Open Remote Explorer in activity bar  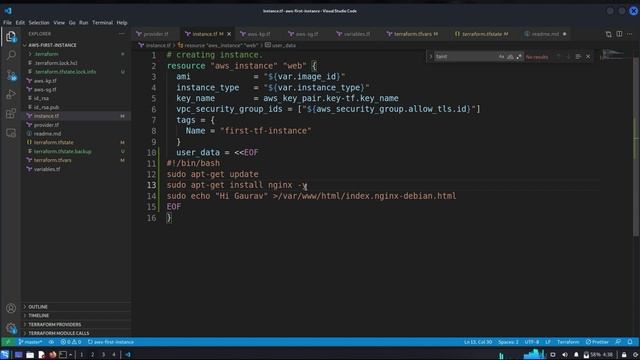(11, 133)
